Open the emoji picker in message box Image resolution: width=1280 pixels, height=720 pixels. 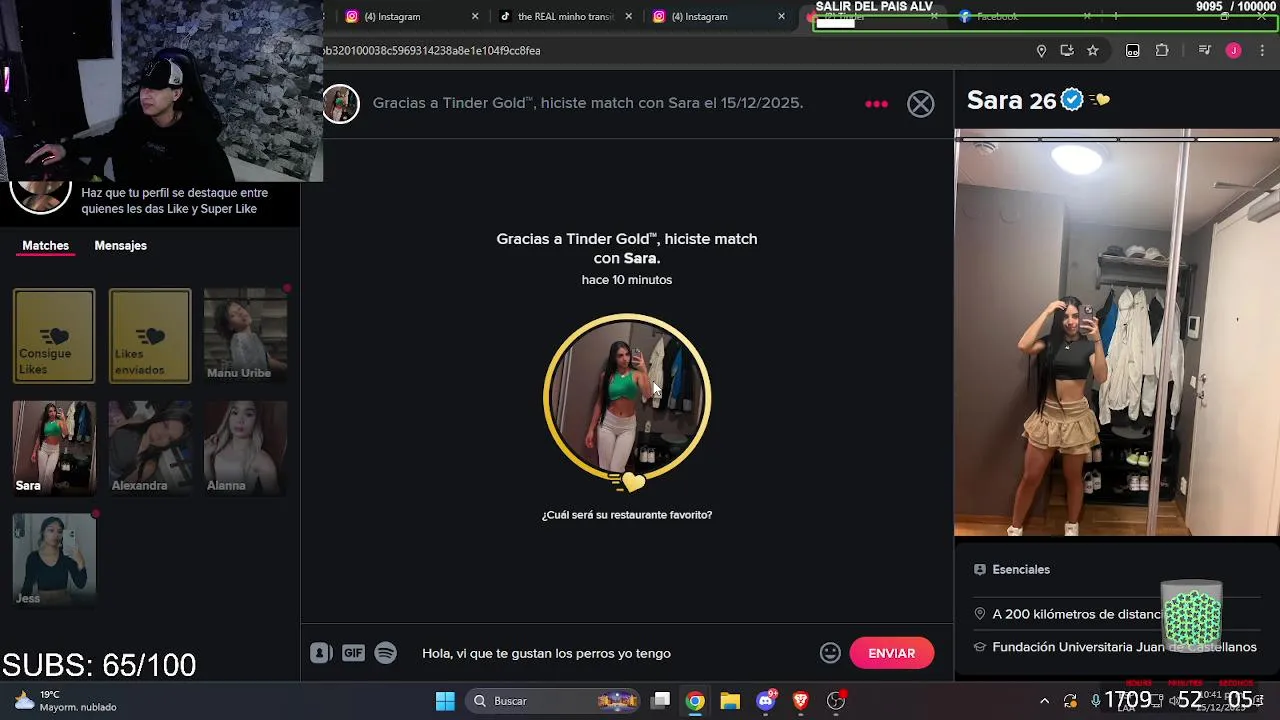click(x=830, y=653)
